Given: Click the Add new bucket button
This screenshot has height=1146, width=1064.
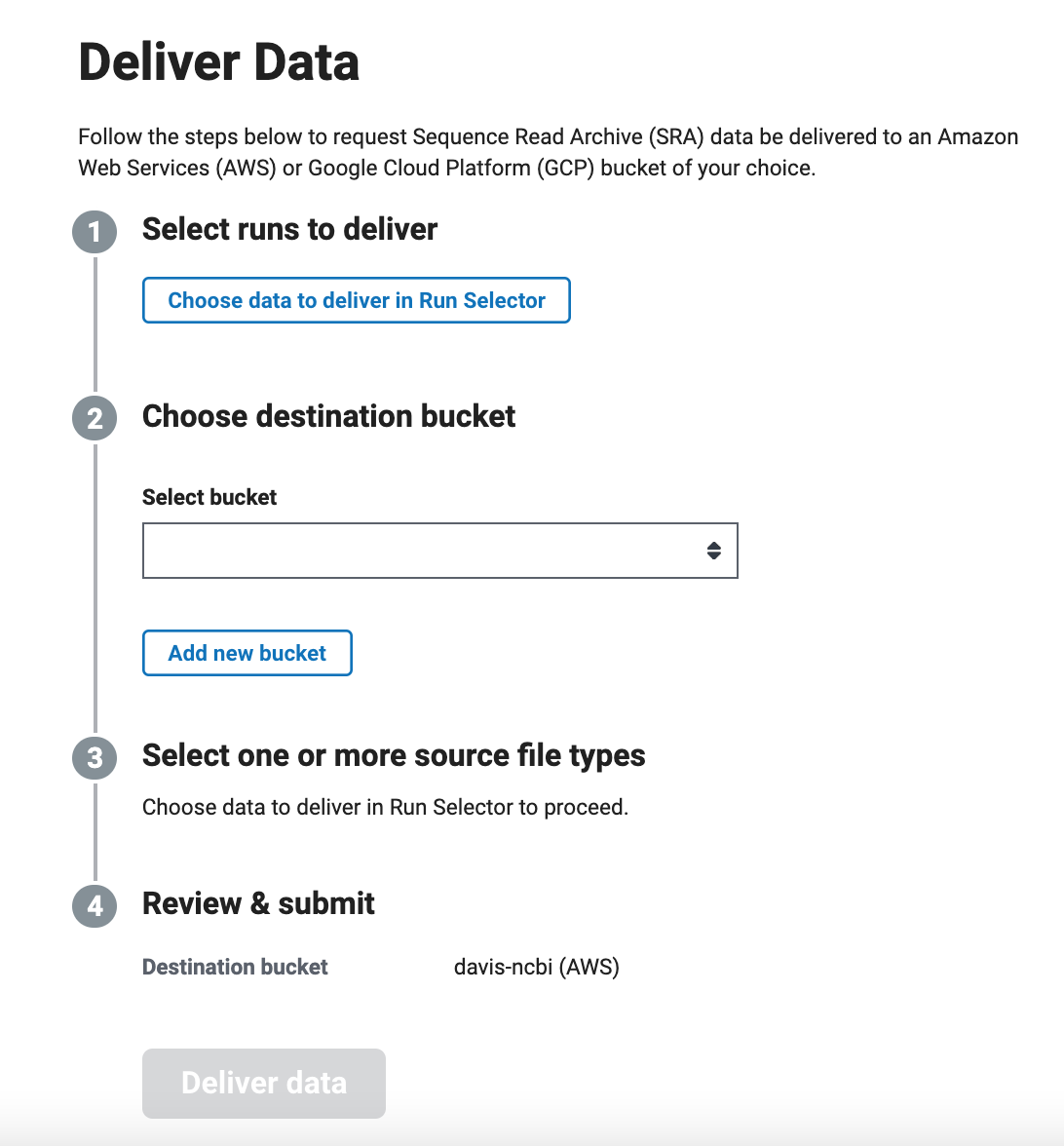Looking at the screenshot, I should pos(247,653).
